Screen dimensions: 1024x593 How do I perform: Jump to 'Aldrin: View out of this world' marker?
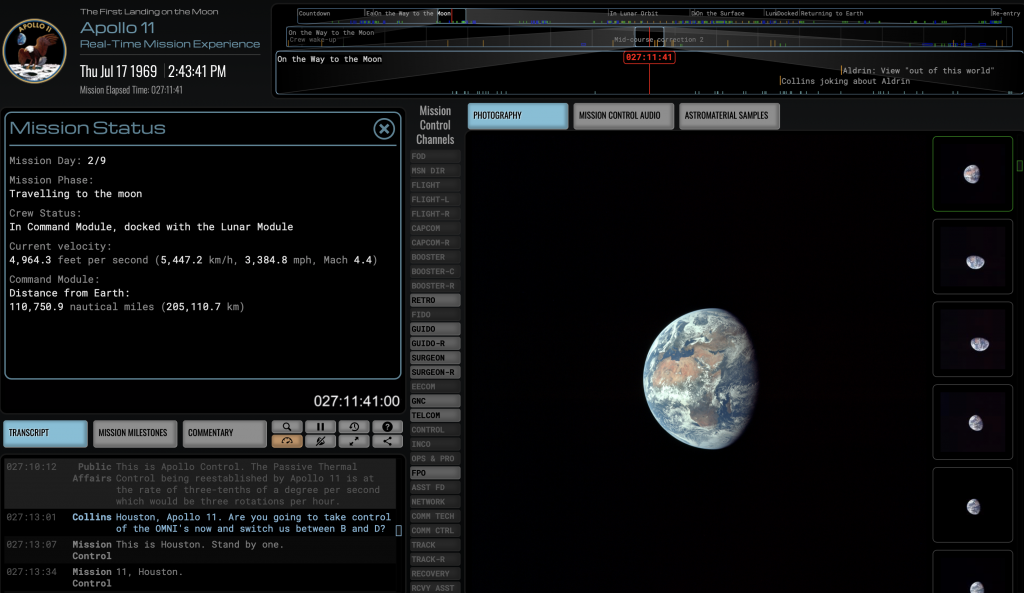[918, 71]
